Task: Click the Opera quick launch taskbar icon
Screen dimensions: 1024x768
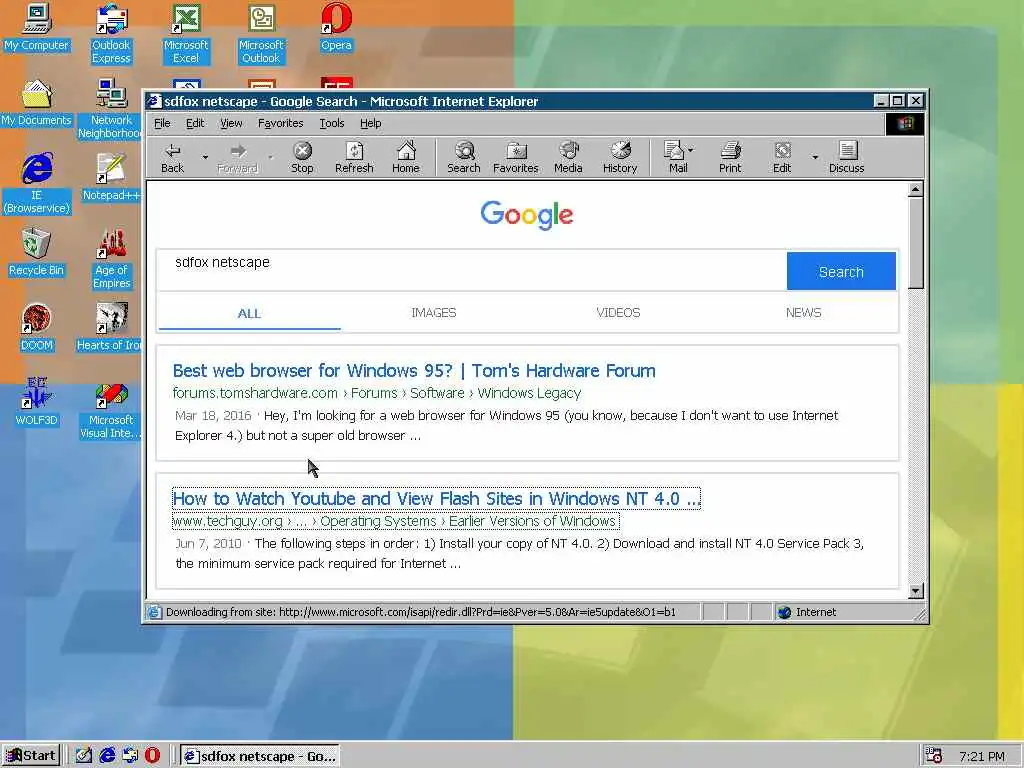Action: (152, 756)
